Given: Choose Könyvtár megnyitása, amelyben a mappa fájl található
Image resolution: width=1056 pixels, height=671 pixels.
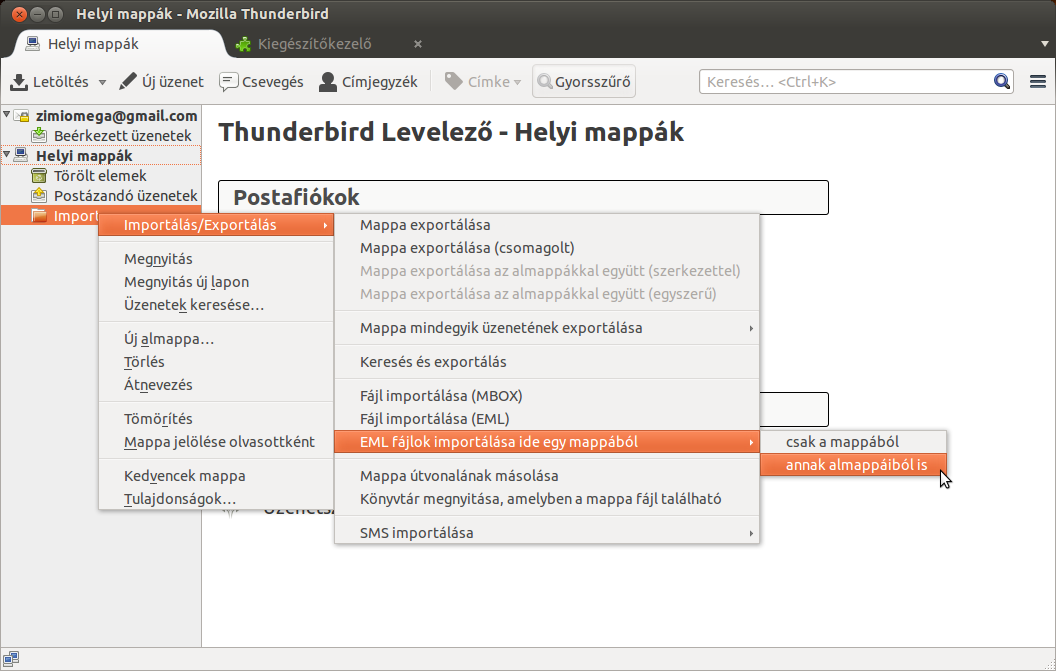Looking at the screenshot, I should pyautogui.click(x=547, y=499).
